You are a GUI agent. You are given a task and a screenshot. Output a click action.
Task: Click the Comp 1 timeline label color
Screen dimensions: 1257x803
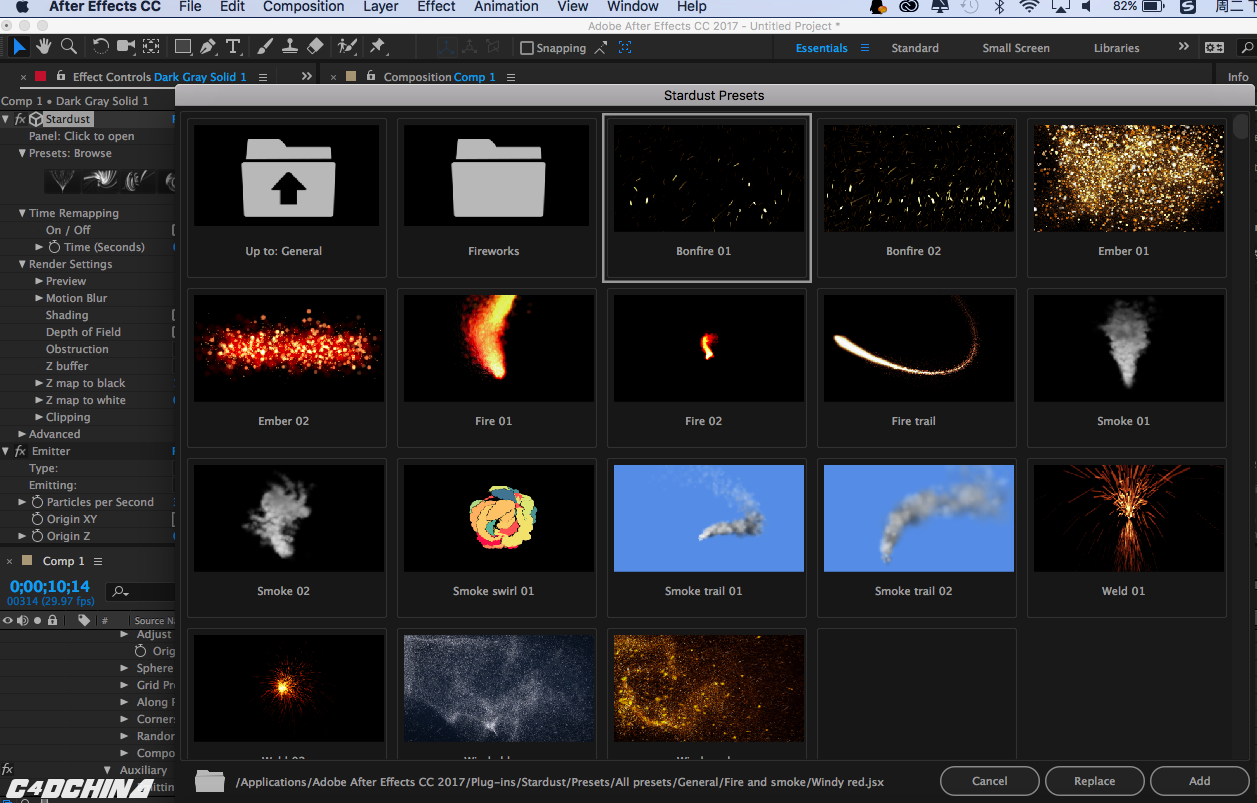[27, 561]
